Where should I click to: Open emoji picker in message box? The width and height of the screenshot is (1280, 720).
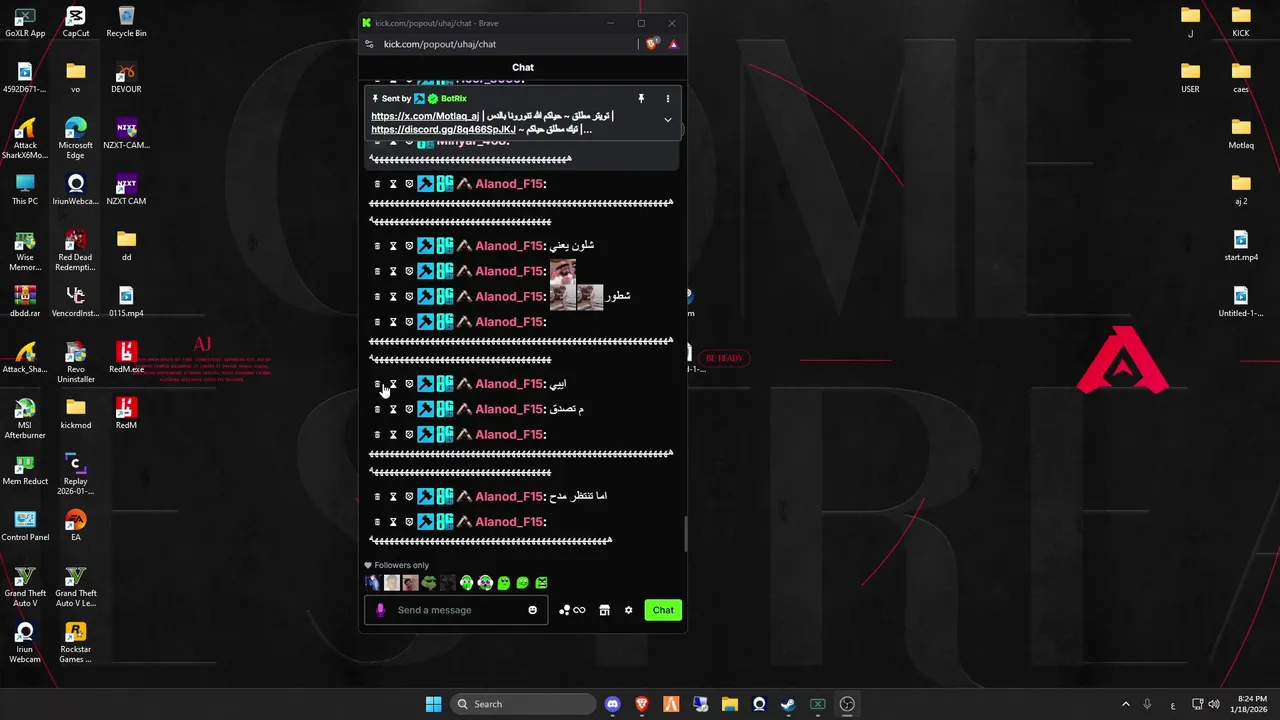pos(532,610)
